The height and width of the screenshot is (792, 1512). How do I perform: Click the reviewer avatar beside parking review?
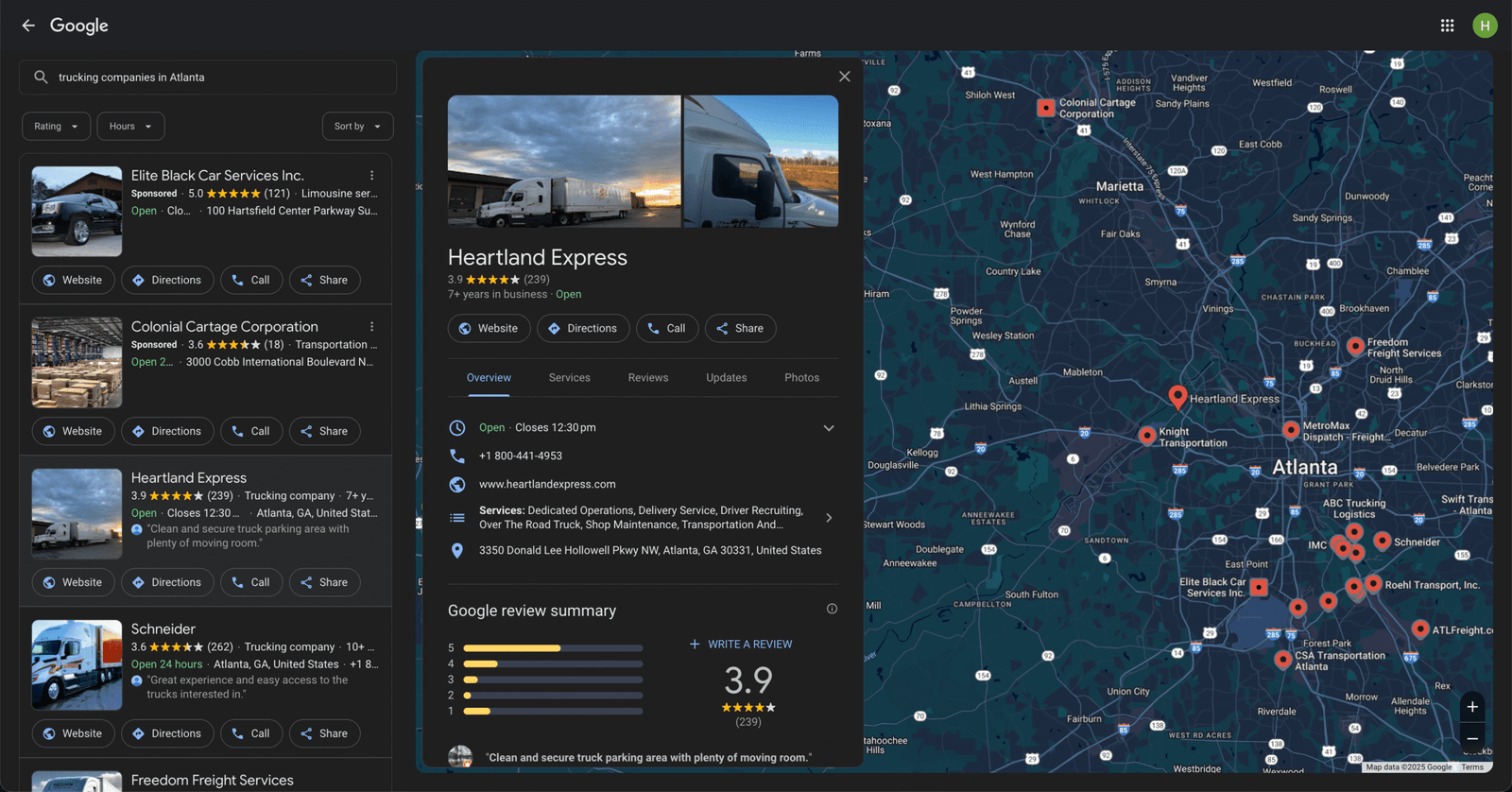[460, 756]
